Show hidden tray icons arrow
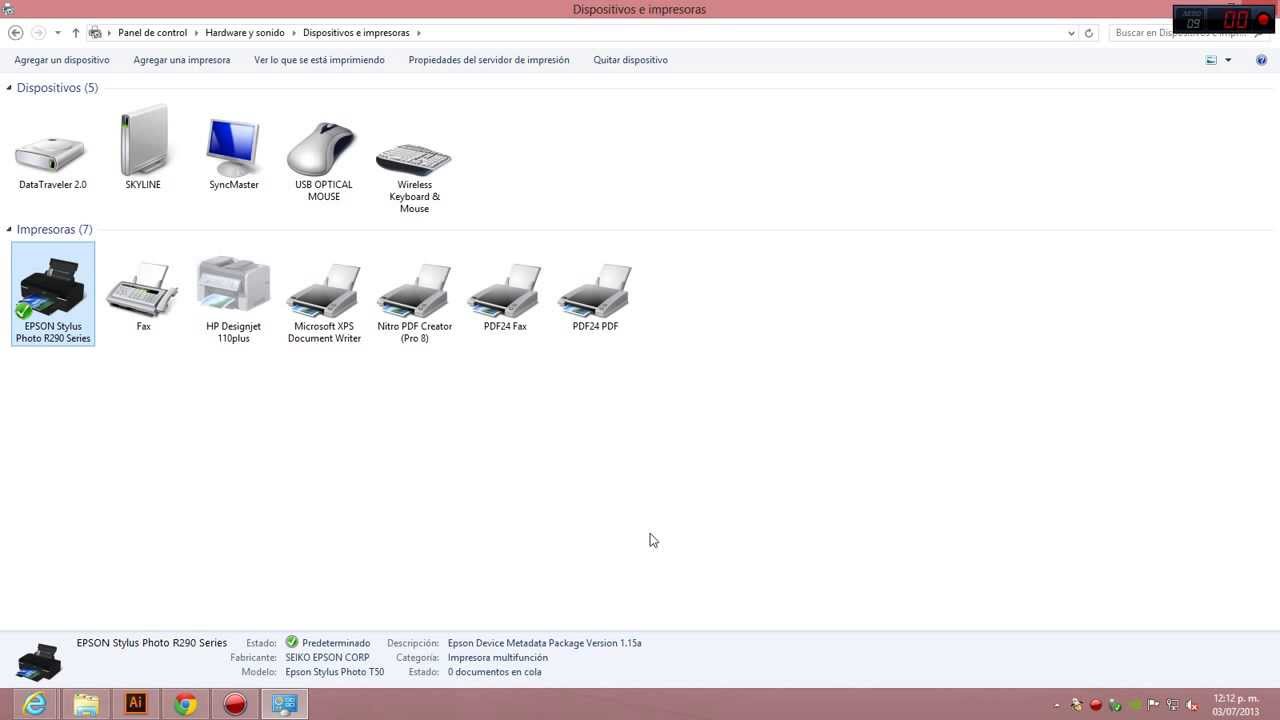The image size is (1280, 720). coord(1057,705)
